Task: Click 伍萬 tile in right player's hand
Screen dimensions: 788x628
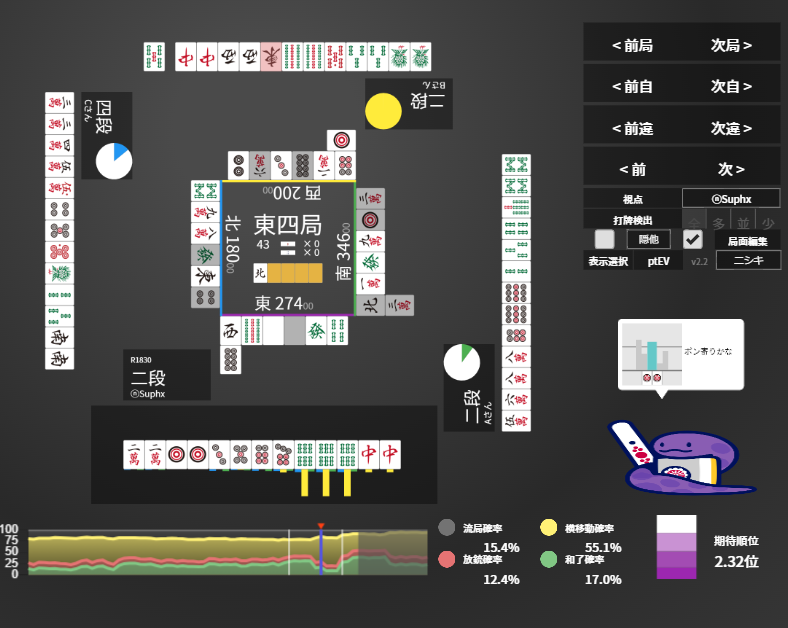Action: coord(516,421)
